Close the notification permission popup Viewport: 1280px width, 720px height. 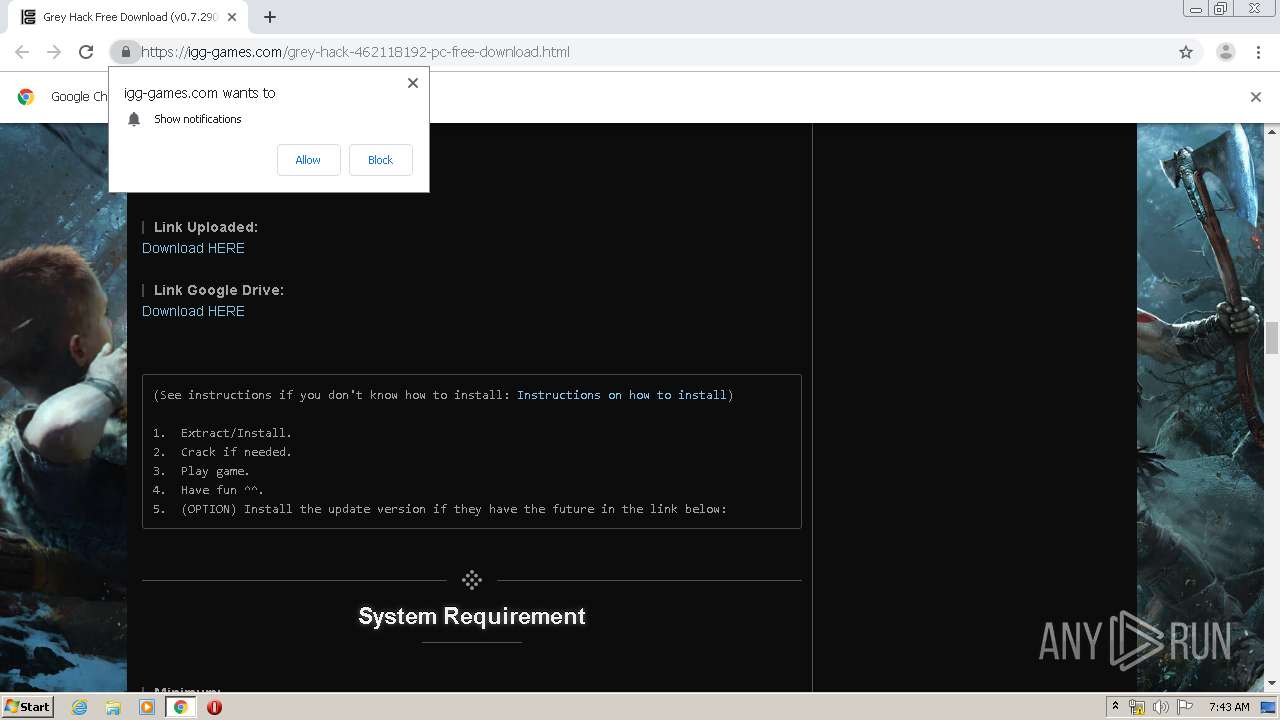412,83
